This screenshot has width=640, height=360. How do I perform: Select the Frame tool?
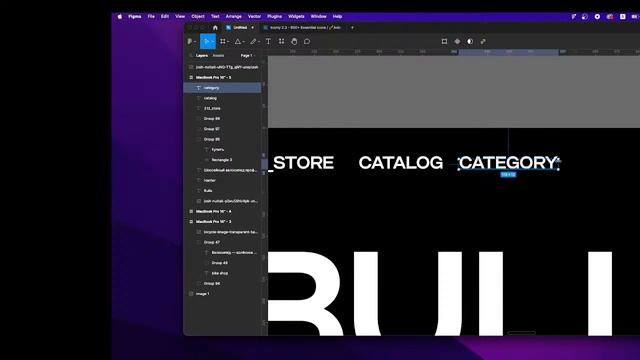tap(222, 41)
